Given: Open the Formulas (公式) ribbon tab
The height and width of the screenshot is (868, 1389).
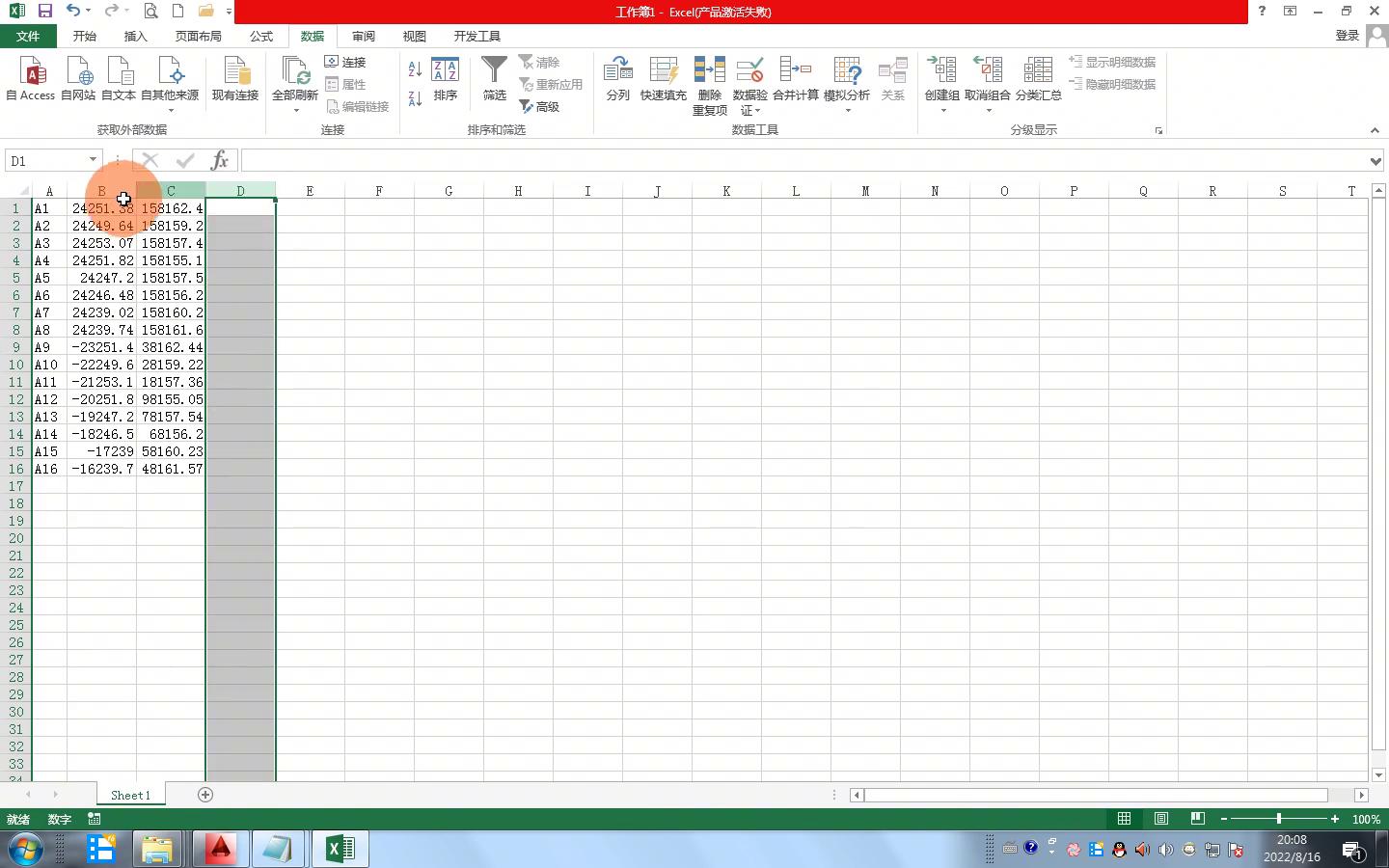Looking at the screenshot, I should (x=261, y=36).
